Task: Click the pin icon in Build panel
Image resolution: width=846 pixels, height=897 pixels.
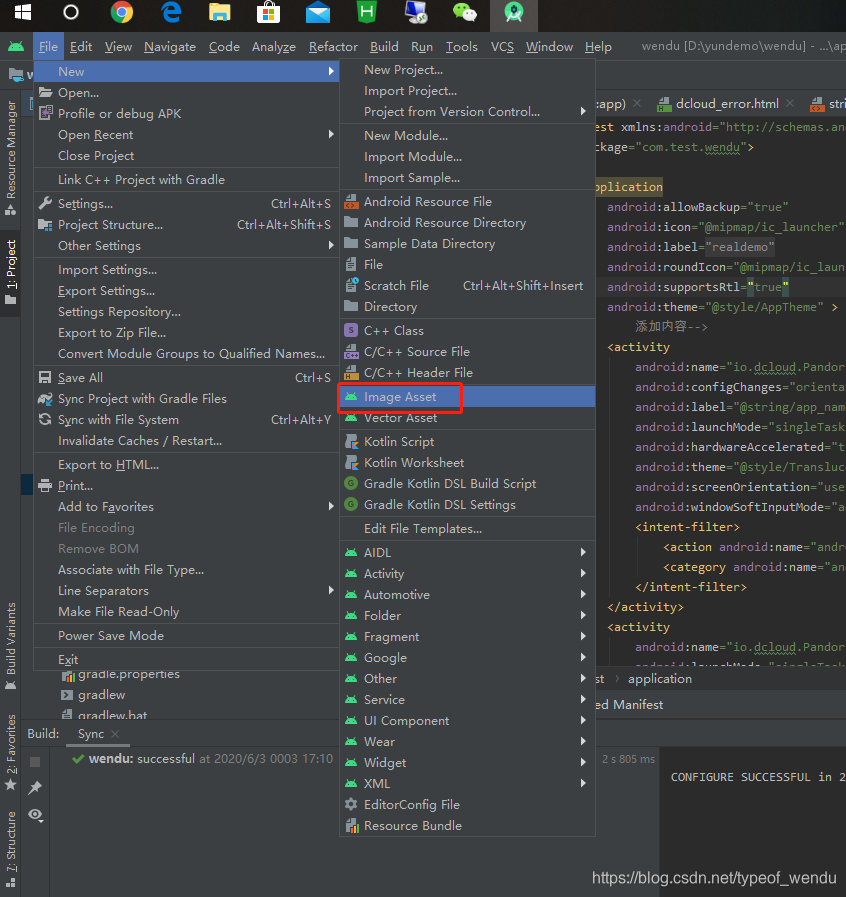Action: [x=35, y=788]
